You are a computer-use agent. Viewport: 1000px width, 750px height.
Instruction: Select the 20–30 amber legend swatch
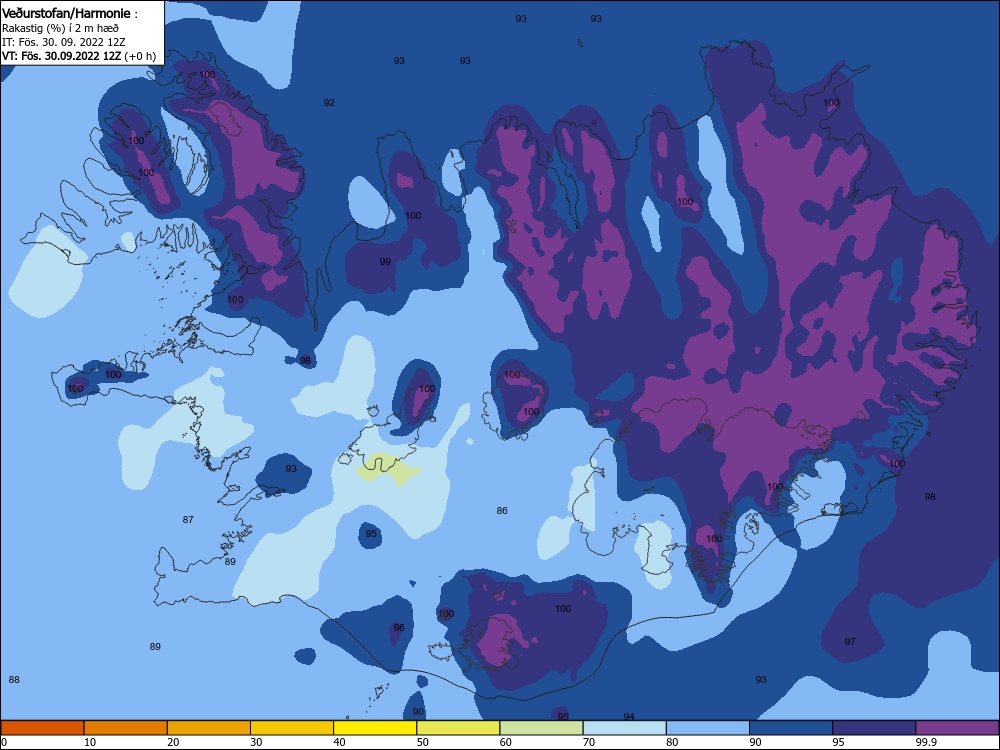click(209, 728)
